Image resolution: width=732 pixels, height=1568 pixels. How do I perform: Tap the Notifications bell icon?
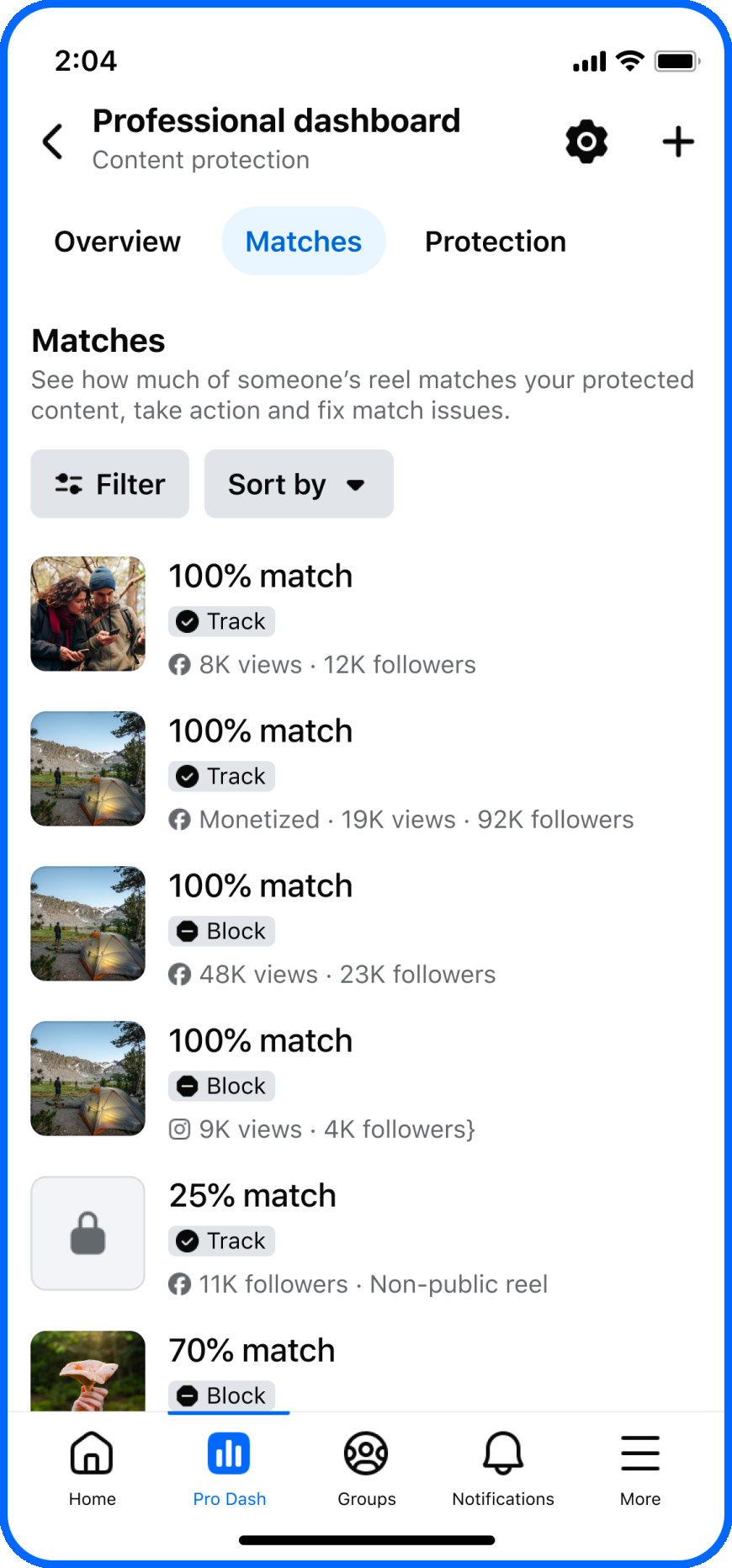[503, 1454]
